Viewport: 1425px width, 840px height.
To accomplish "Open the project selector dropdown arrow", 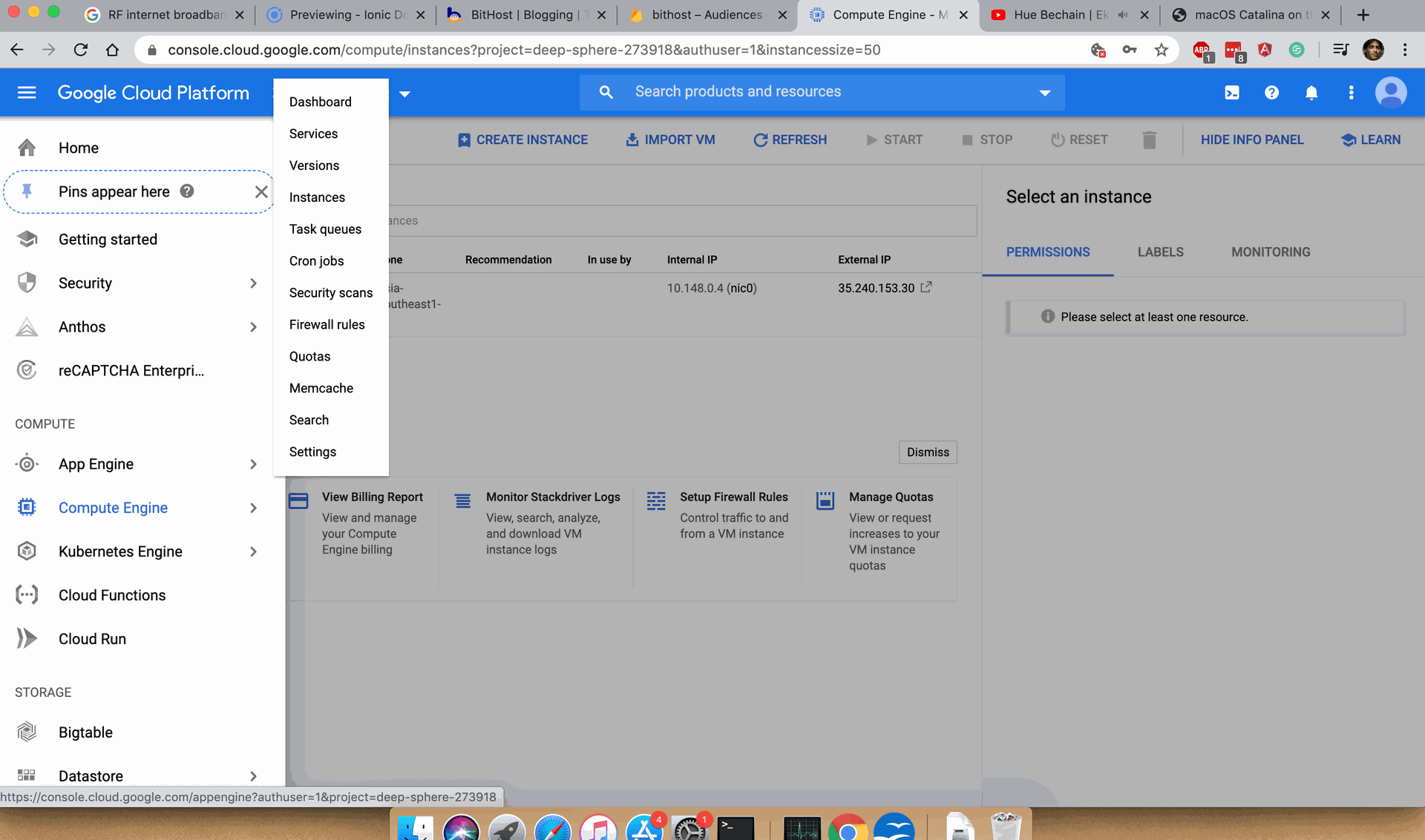I will pyautogui.click(x=405, y=94).
